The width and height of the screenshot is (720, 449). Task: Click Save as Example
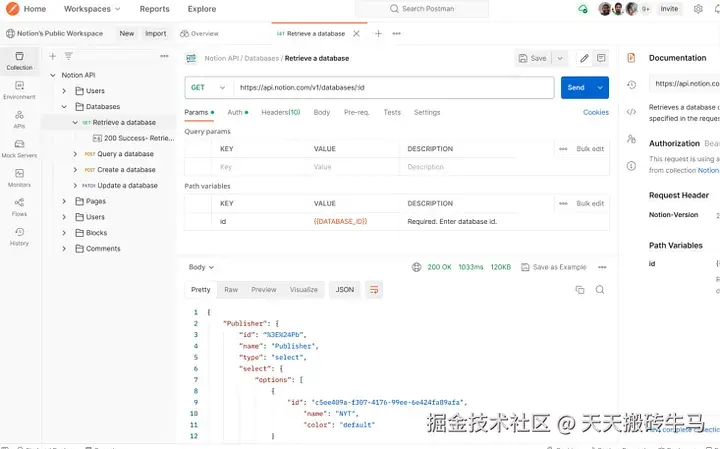554,267
